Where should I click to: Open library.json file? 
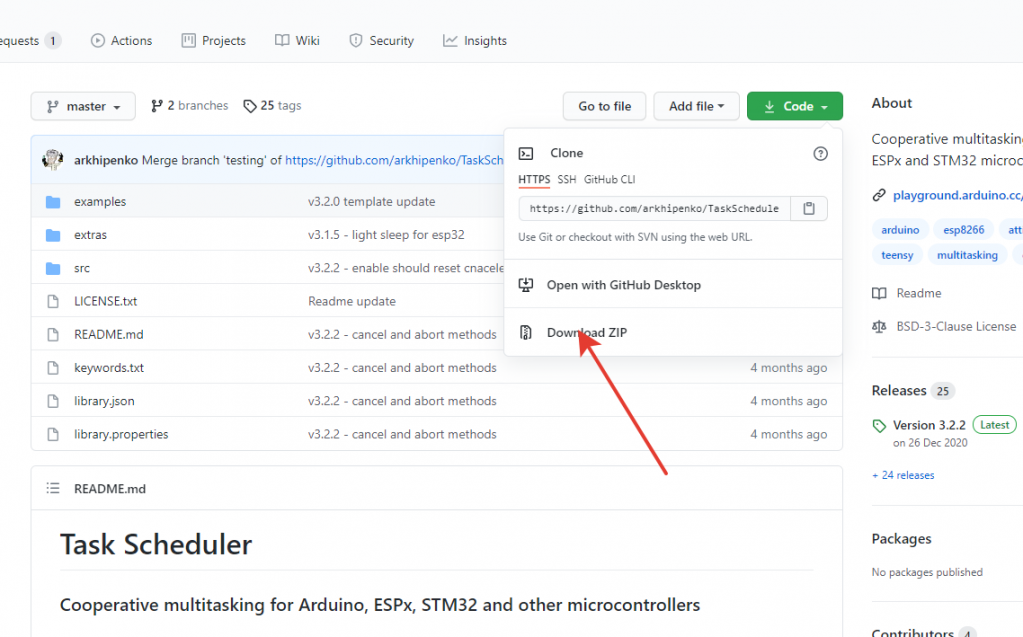click(x=104, y=401)
